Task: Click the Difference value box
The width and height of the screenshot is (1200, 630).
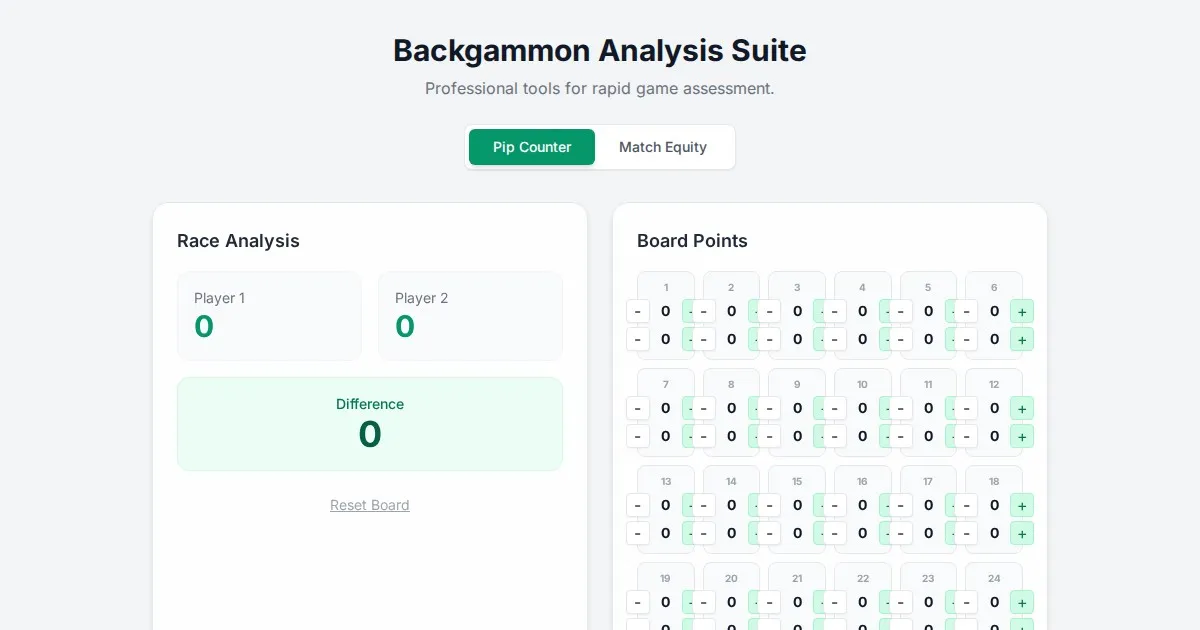Action: [x=370, y=423]
